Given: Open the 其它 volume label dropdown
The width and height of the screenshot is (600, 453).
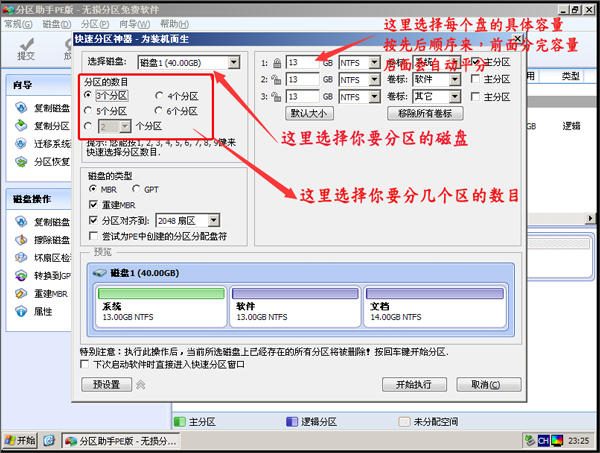Looking at the screenshot, I should pos(455,96).
